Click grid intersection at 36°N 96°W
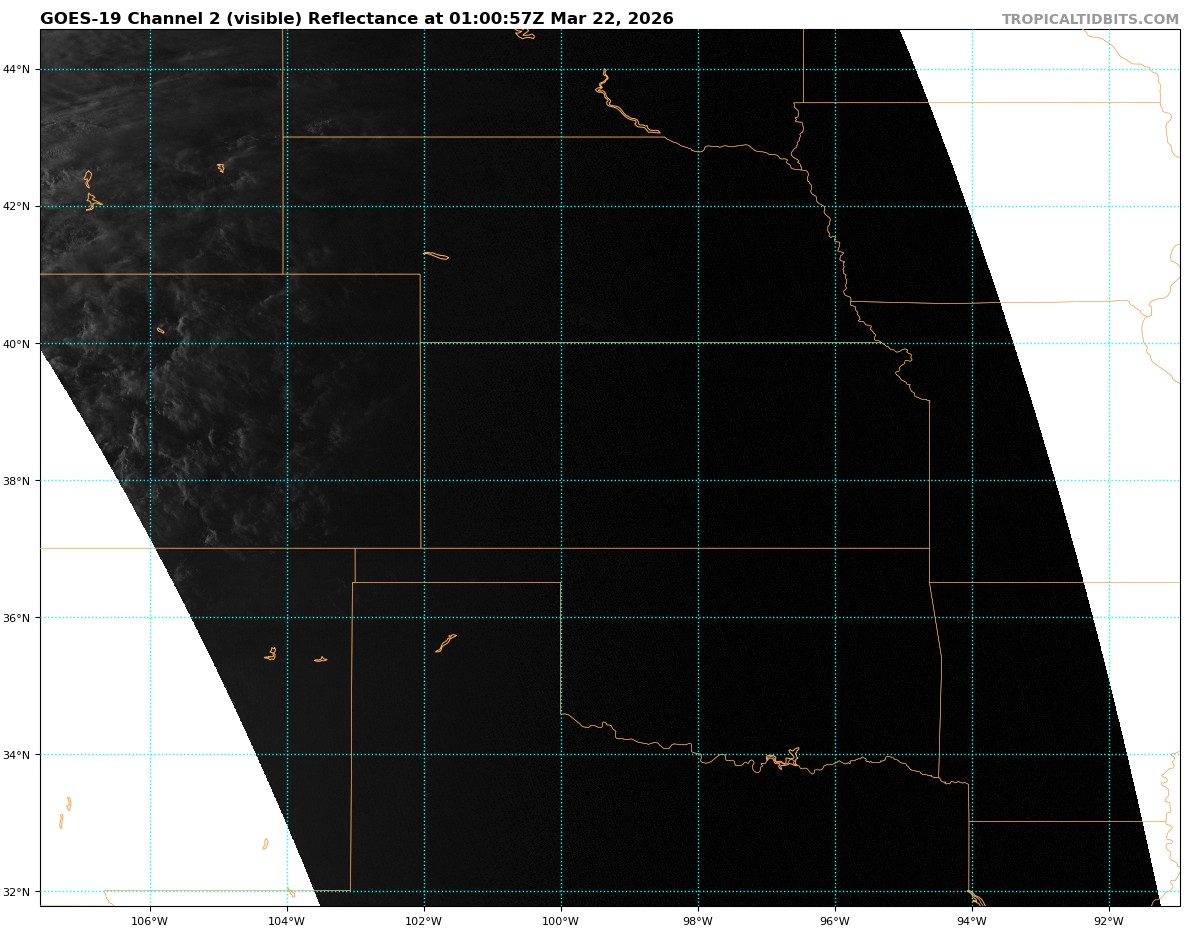The height and width of the screenshot is (929, 1200). click(835, 617)
